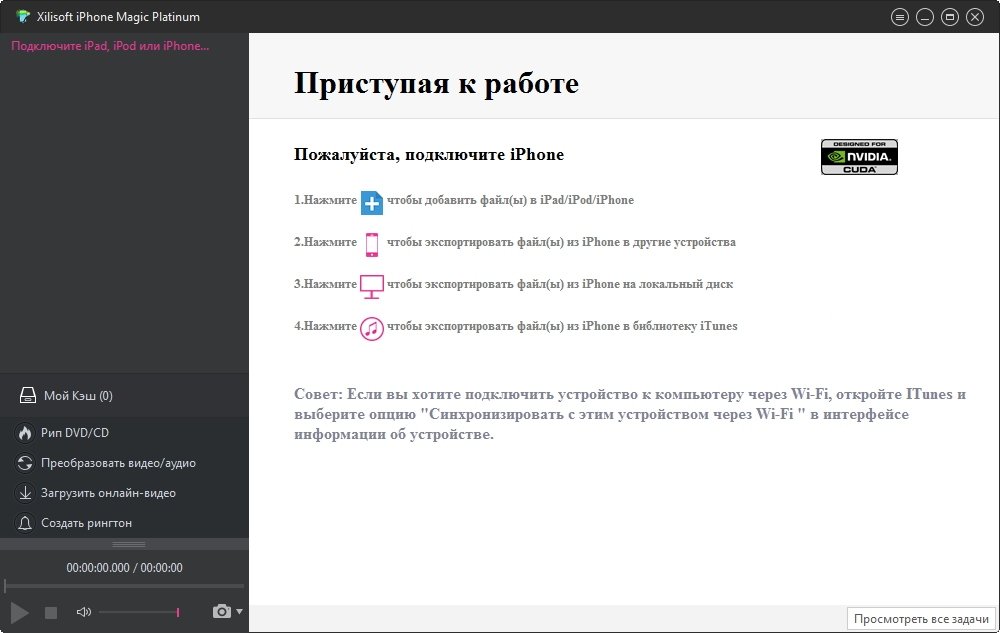Open the snapshot dropdown arrow next to camera
Viewport: 1000px width, 633px height.
point(239,611)
